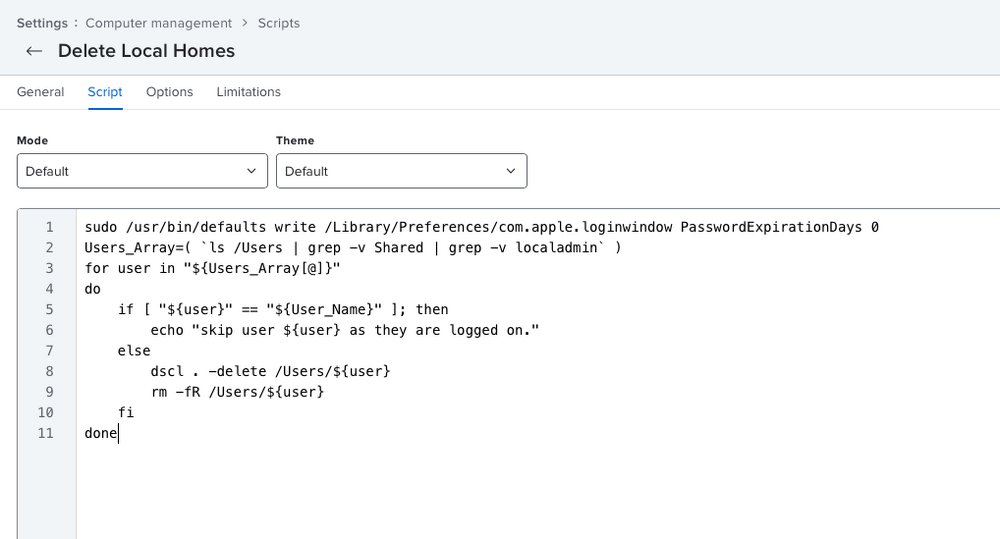Go to Settings breadcrumb
1000x539 pixels.
click(42, 23)
